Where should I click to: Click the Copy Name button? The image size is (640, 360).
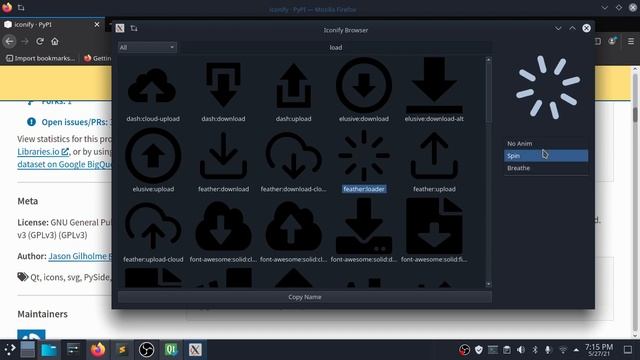(x=305, y=297)
